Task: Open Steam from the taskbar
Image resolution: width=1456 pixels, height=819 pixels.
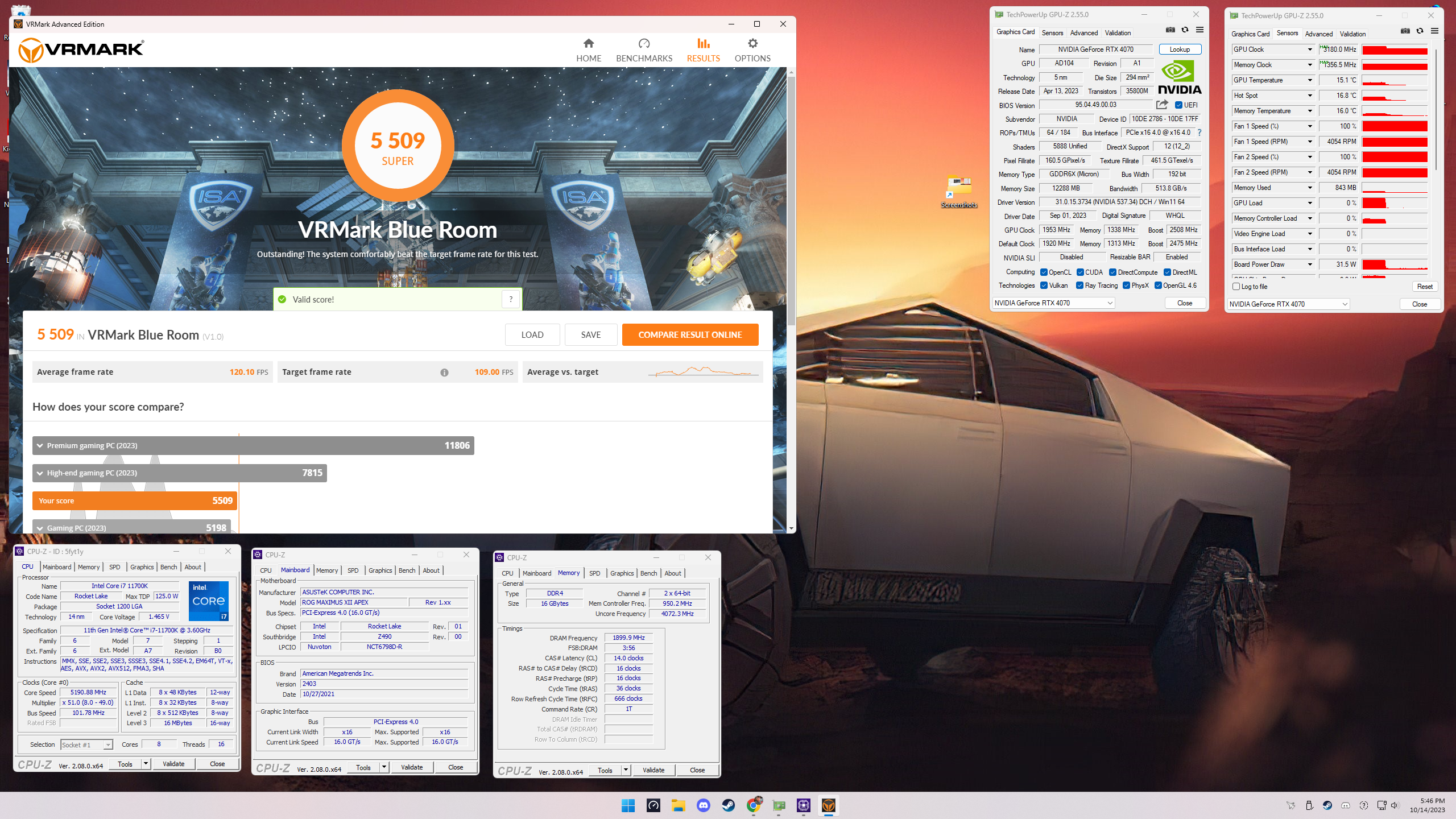Action: pyautogui.click(x=728, y=805)
